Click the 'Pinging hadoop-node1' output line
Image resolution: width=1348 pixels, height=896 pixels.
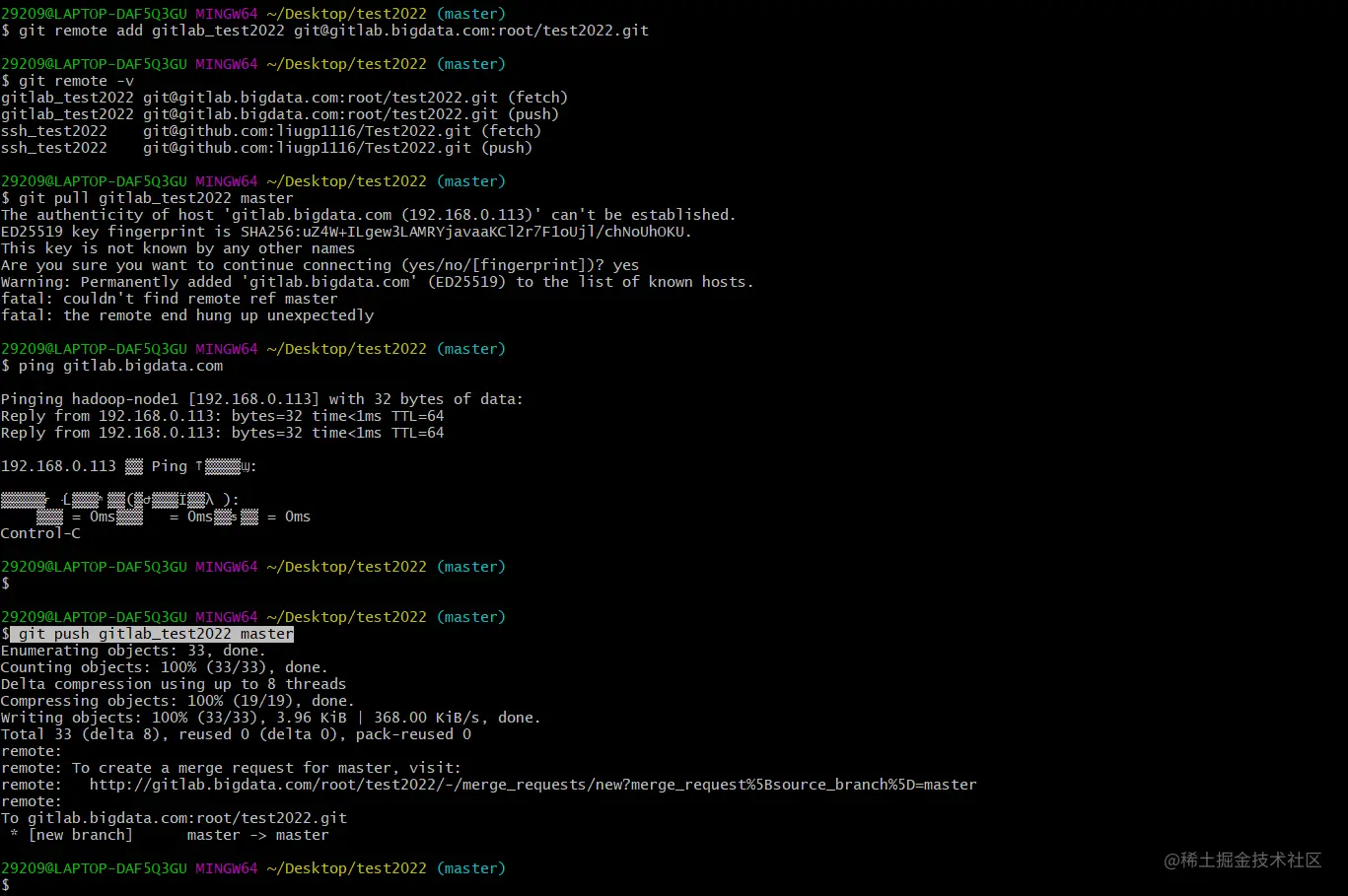pos(262,399)
